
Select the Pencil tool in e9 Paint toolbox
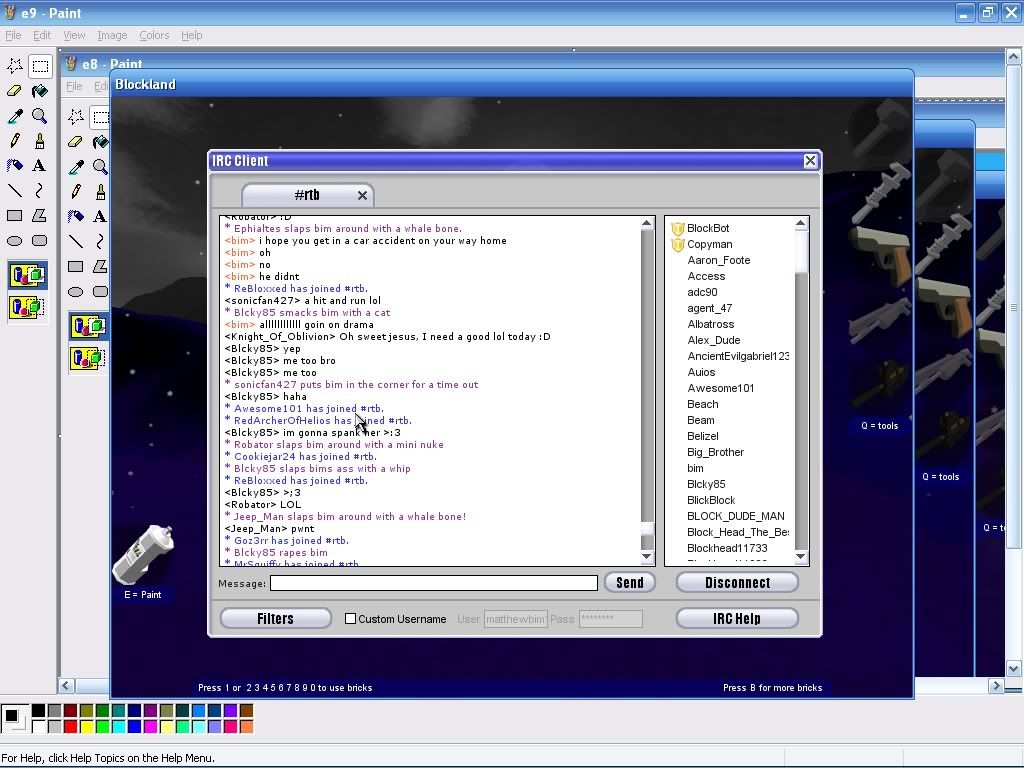click(x=14, y=140)
